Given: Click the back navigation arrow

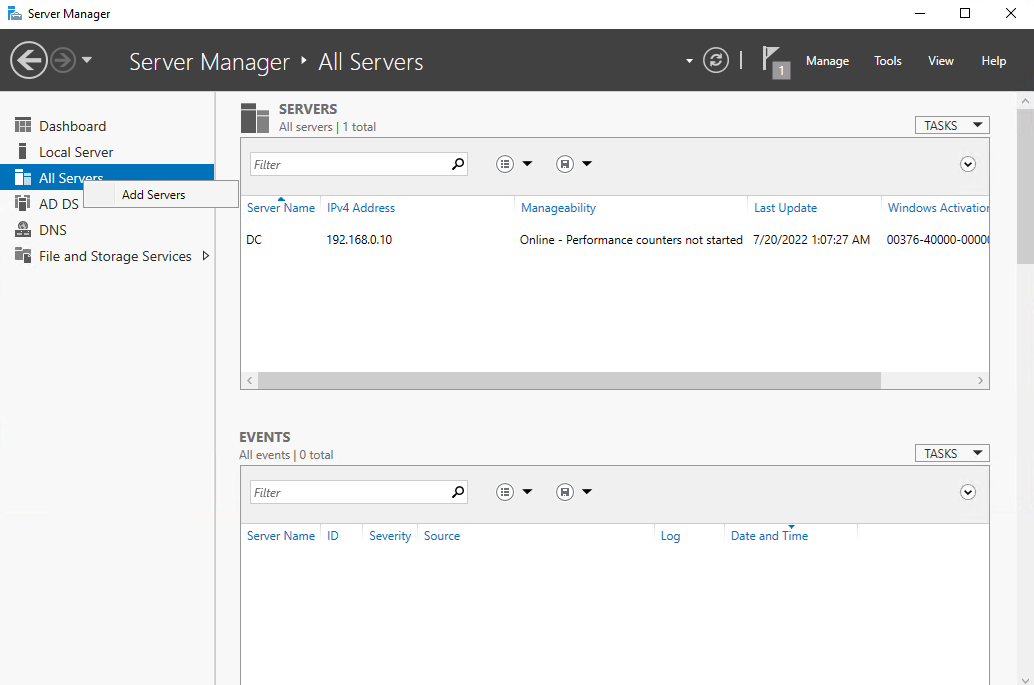Looking at the screenshot, I should click(x=28, y=60).
